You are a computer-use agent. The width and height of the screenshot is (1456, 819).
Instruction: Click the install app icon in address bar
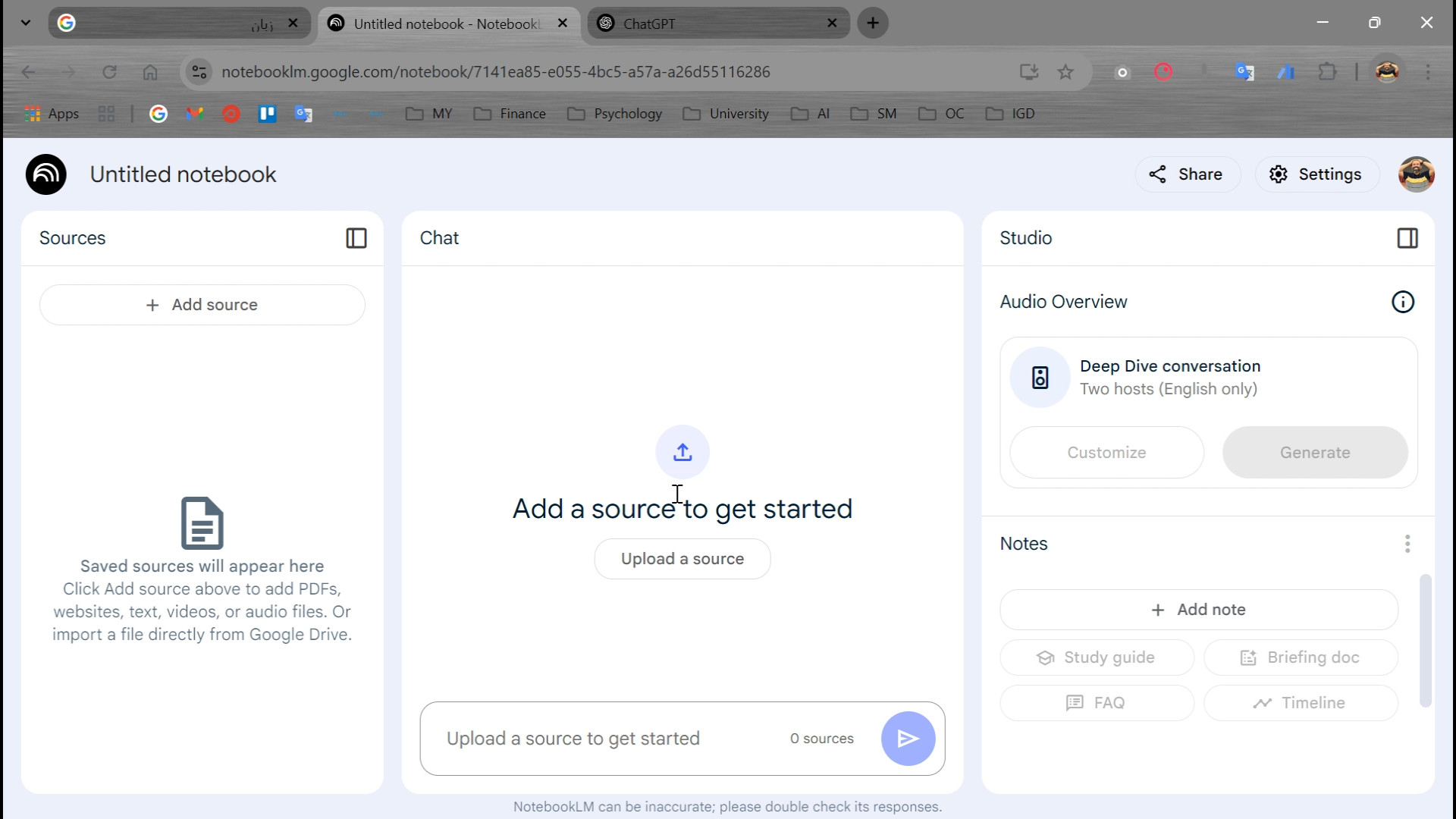point(1028,72)
